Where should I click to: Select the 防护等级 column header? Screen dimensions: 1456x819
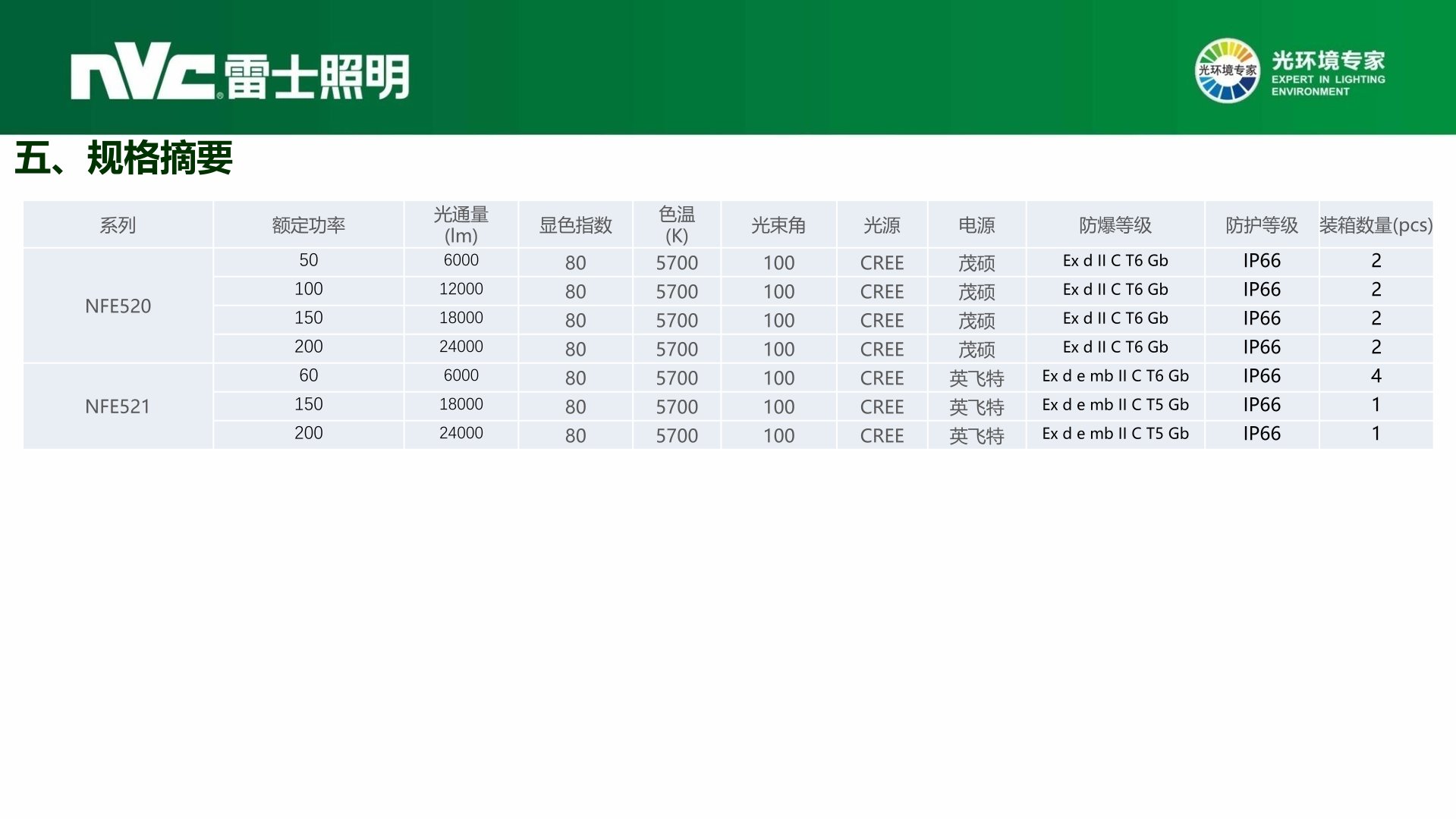[x=1261, y=225]
